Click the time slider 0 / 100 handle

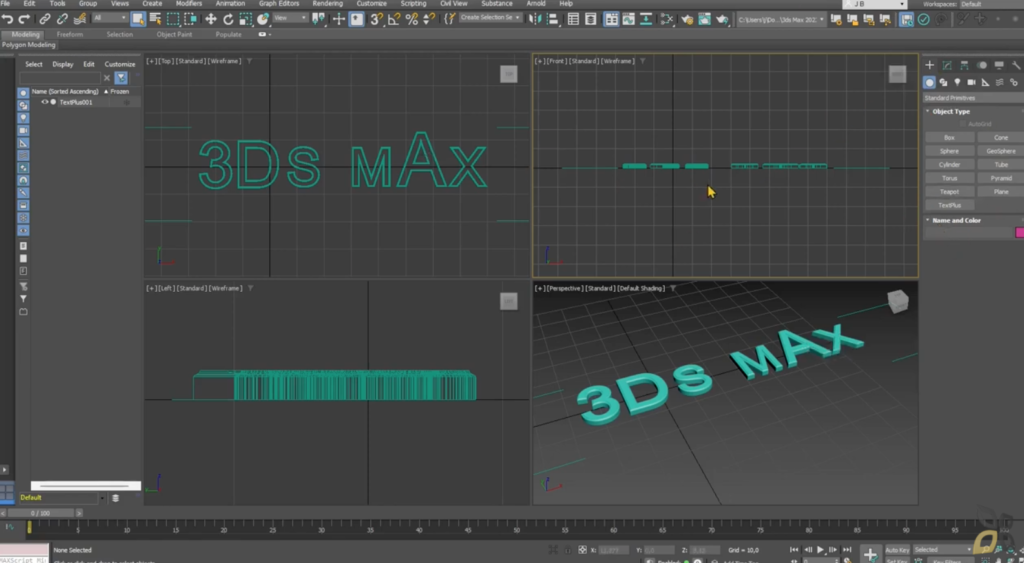point(41,513)
